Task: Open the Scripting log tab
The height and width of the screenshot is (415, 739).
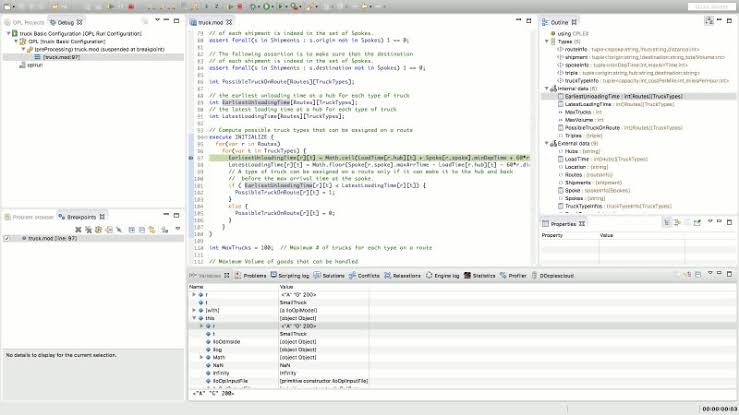Action: 290,276
